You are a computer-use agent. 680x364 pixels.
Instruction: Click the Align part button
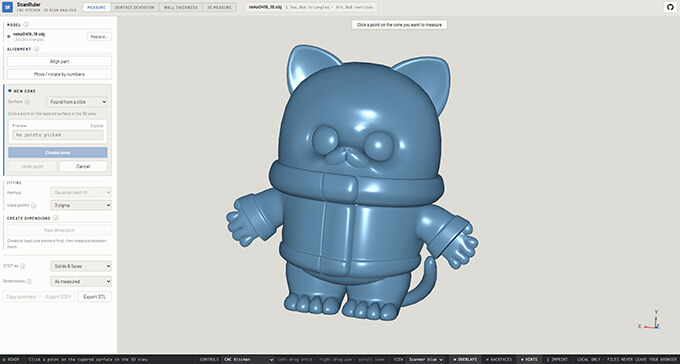pos(59,61)
